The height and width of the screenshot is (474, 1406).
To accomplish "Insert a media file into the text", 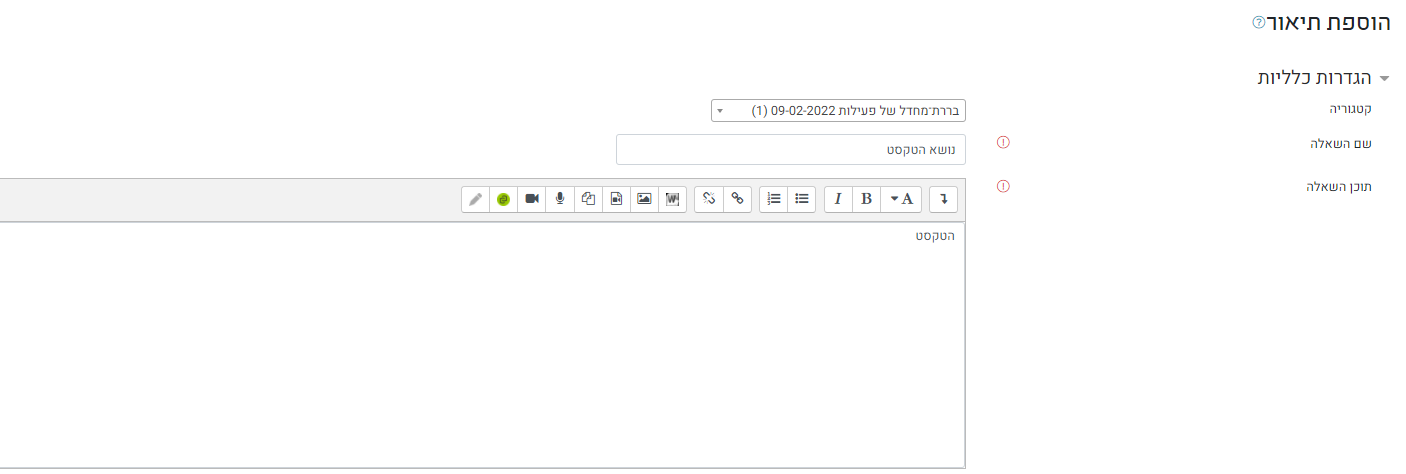I will (x=617, y=199).
